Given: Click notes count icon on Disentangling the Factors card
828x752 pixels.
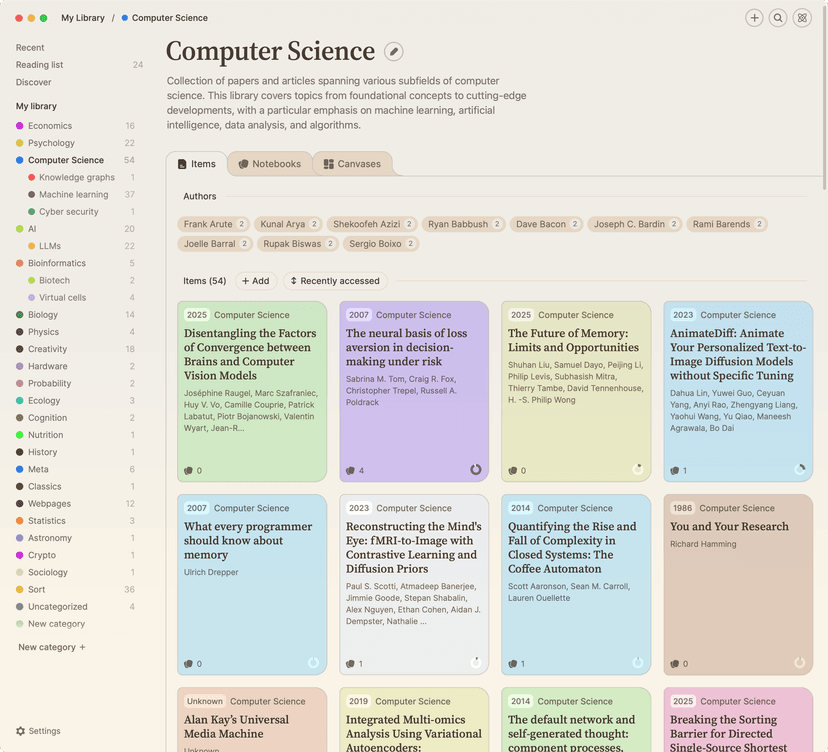Looking at the screenshot, I should point(188,470).
